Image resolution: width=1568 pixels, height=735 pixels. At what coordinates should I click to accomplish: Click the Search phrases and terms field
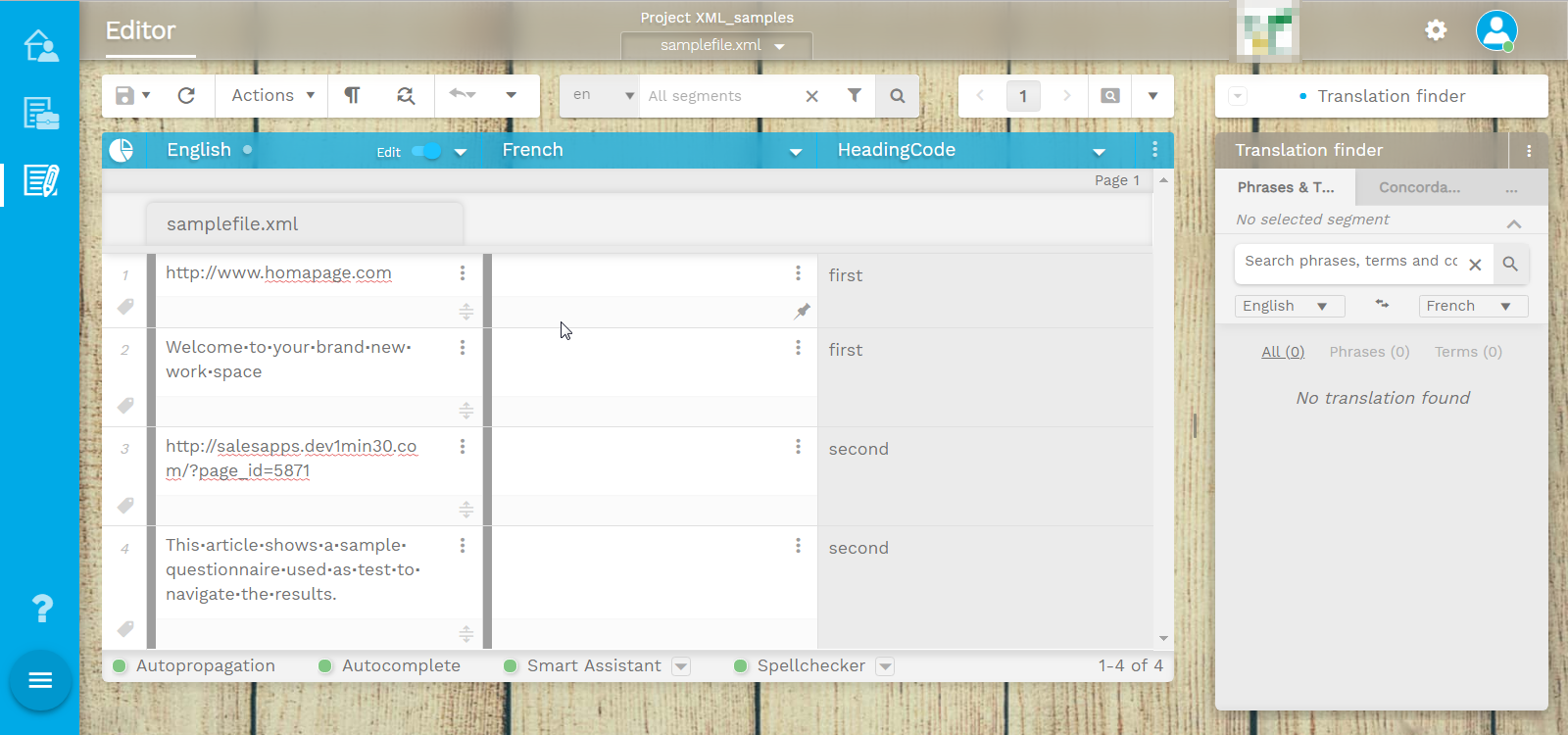click(1349, 262)
